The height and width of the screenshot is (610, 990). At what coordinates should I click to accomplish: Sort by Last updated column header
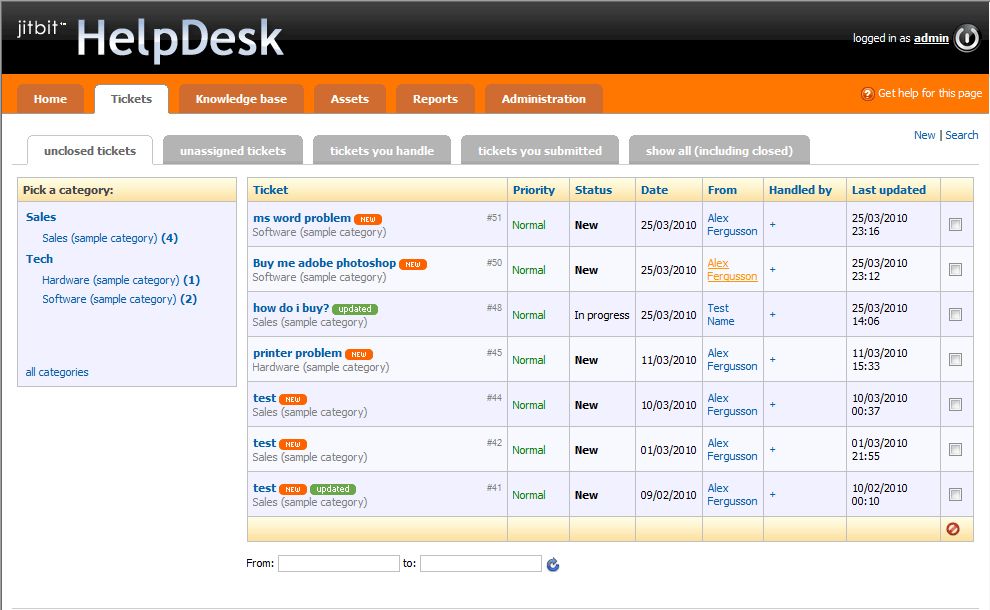[x=888, y=190]
